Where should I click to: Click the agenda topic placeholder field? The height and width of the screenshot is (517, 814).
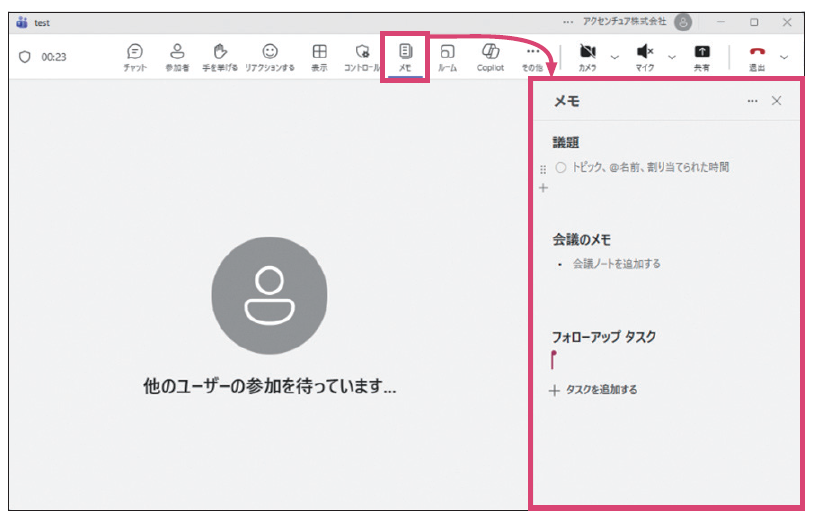tap(650, 167)
